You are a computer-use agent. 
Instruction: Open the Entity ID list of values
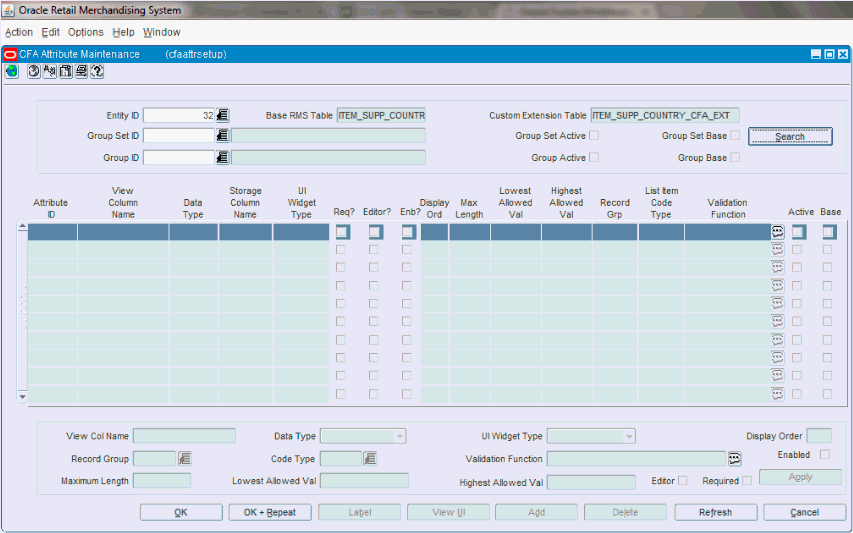click(x=222, y=115)
